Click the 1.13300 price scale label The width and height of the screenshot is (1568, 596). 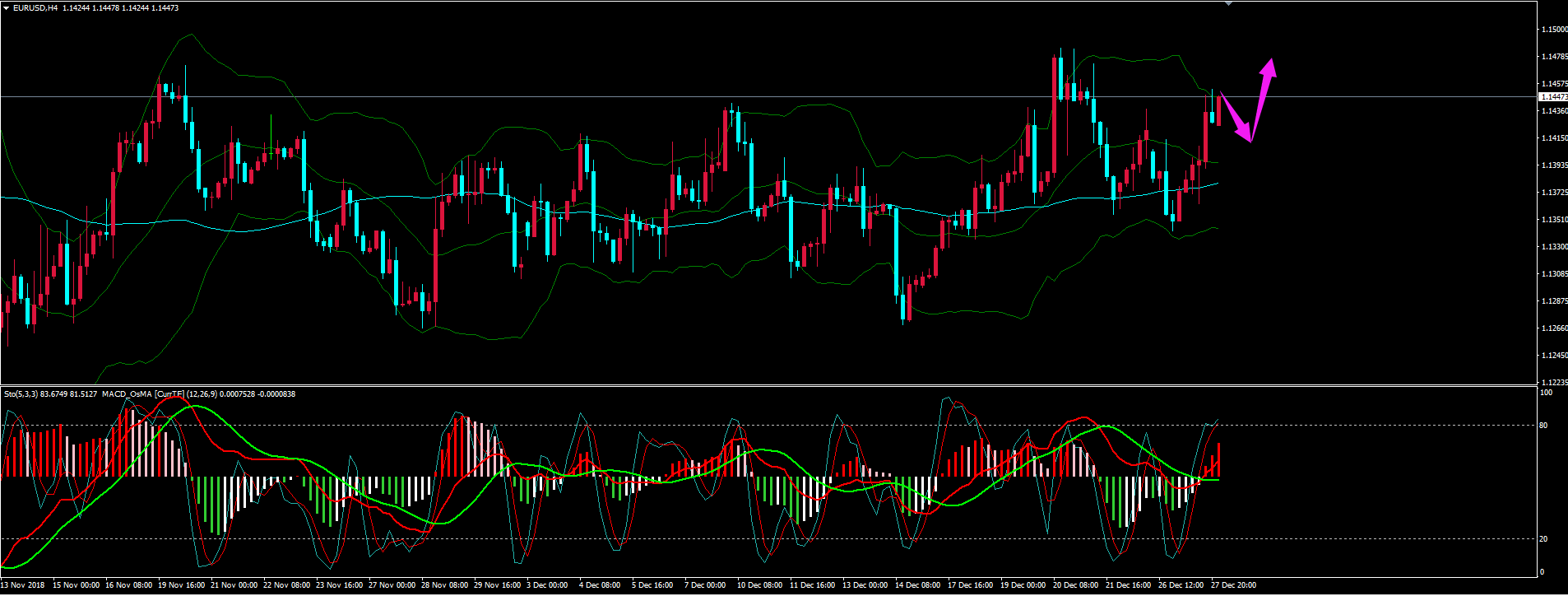(1554, 247)
